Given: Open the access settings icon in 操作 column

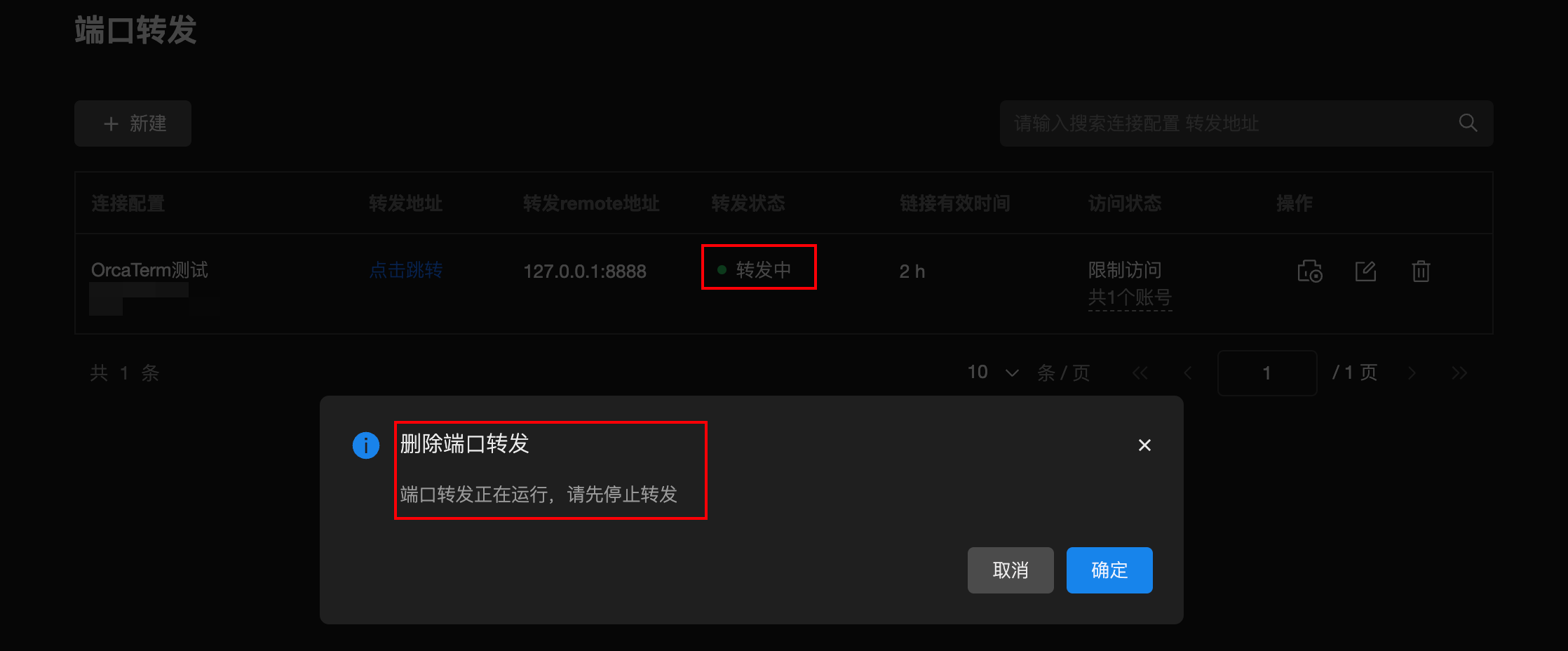Looking at the screenshot, I should [1309, 271].
